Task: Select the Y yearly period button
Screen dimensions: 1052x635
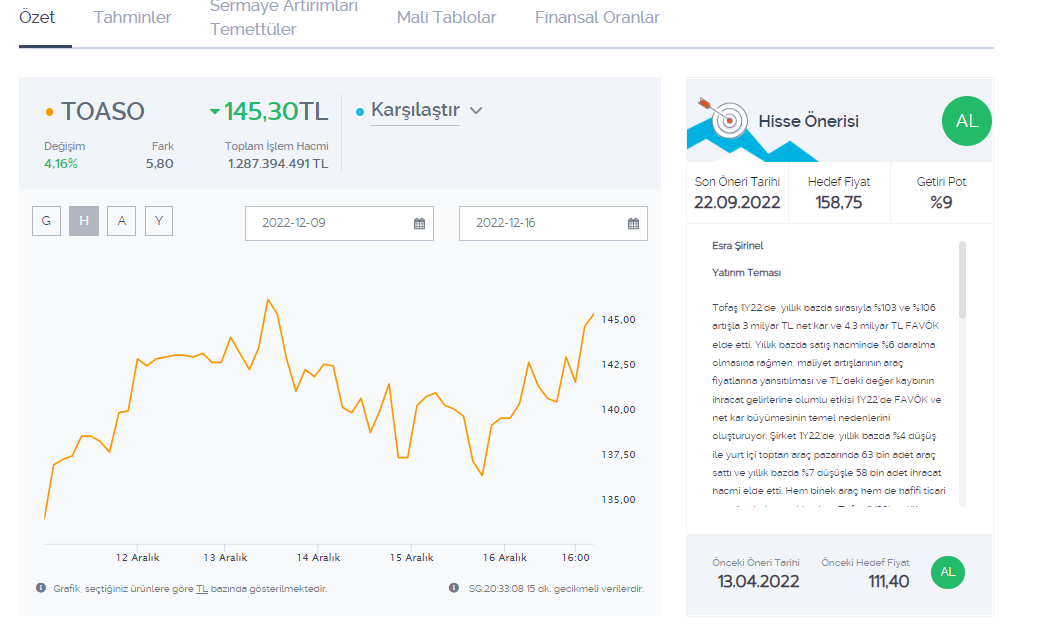Action: click(159, 221)
